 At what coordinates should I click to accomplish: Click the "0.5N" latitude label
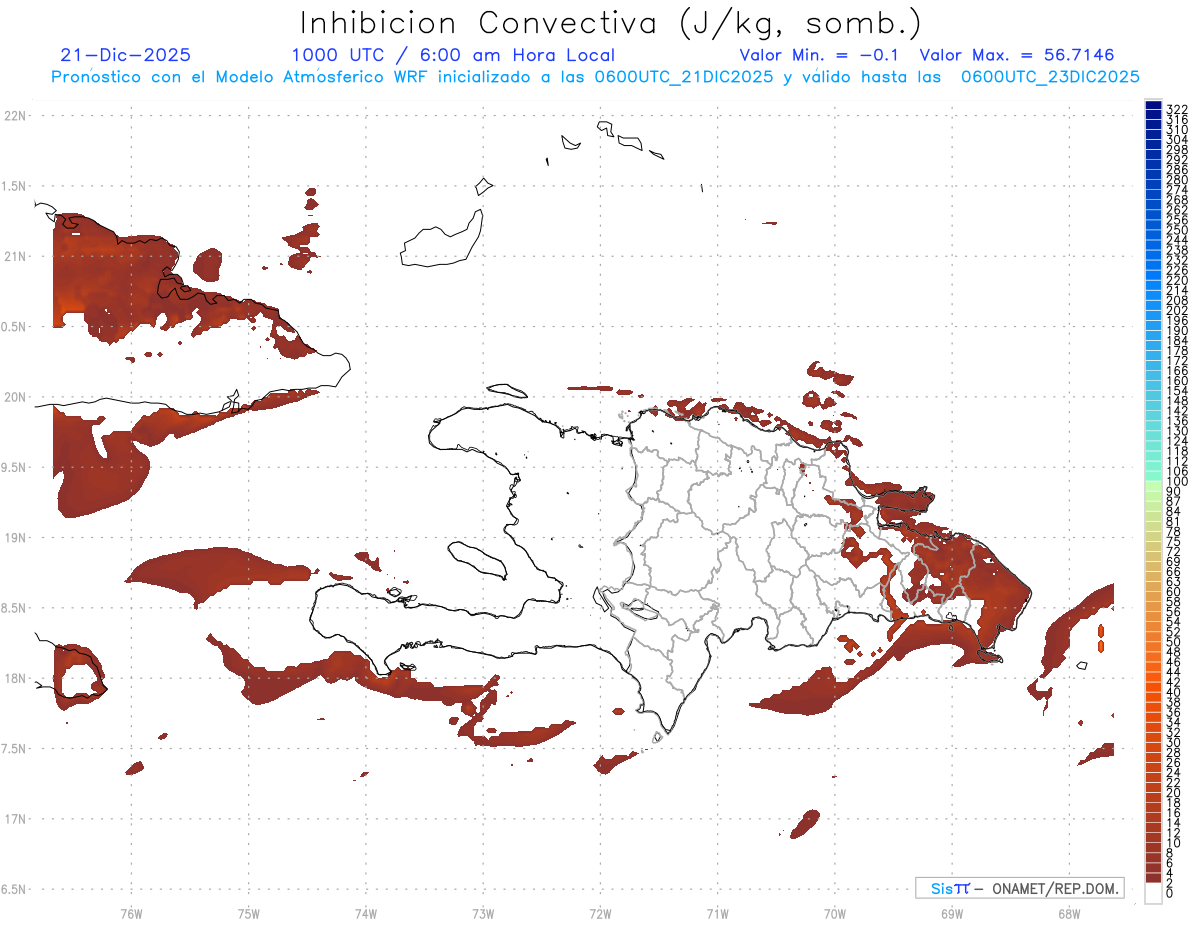tap(15, 327)
